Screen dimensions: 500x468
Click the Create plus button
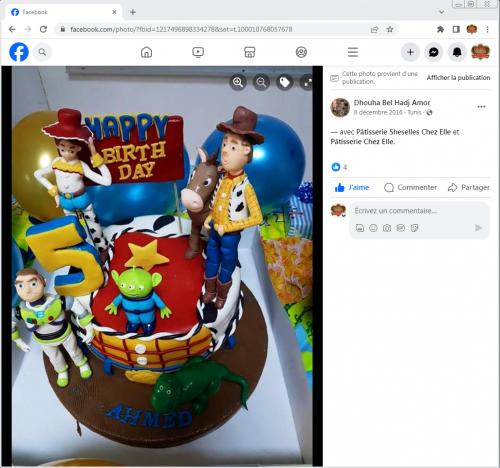coord(410,52)
